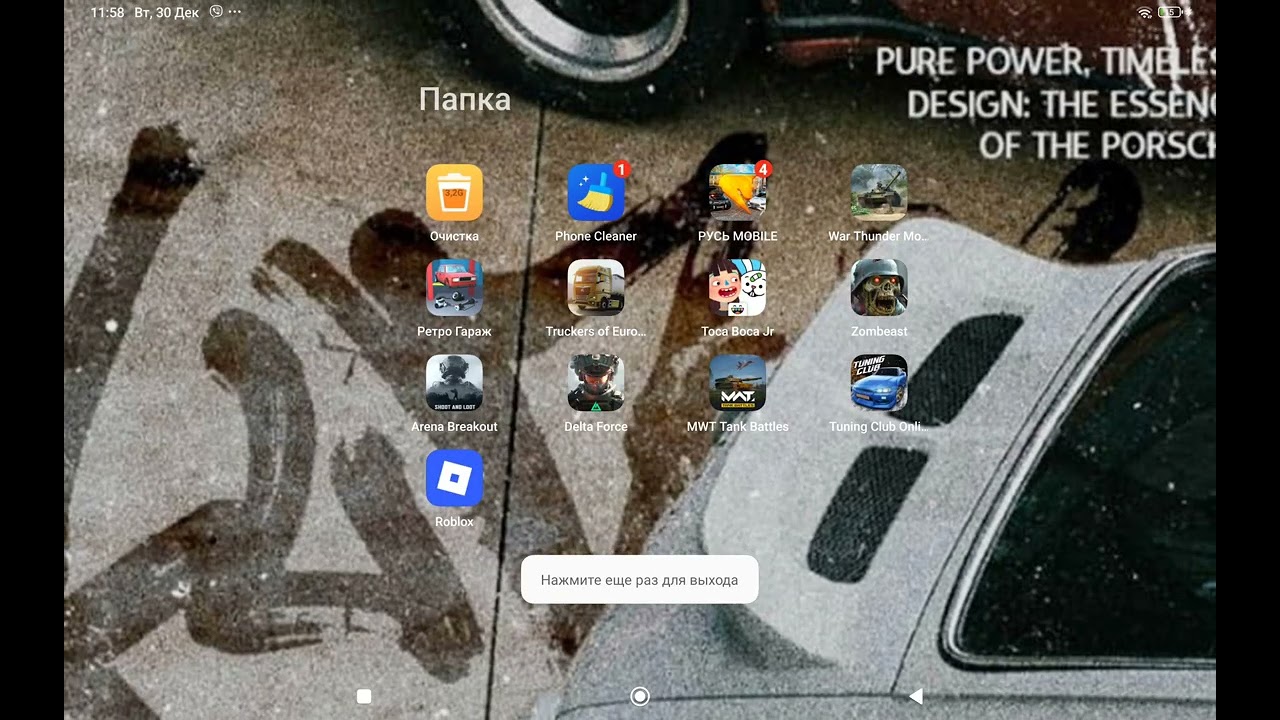Tap the square recent apps button

364,696
